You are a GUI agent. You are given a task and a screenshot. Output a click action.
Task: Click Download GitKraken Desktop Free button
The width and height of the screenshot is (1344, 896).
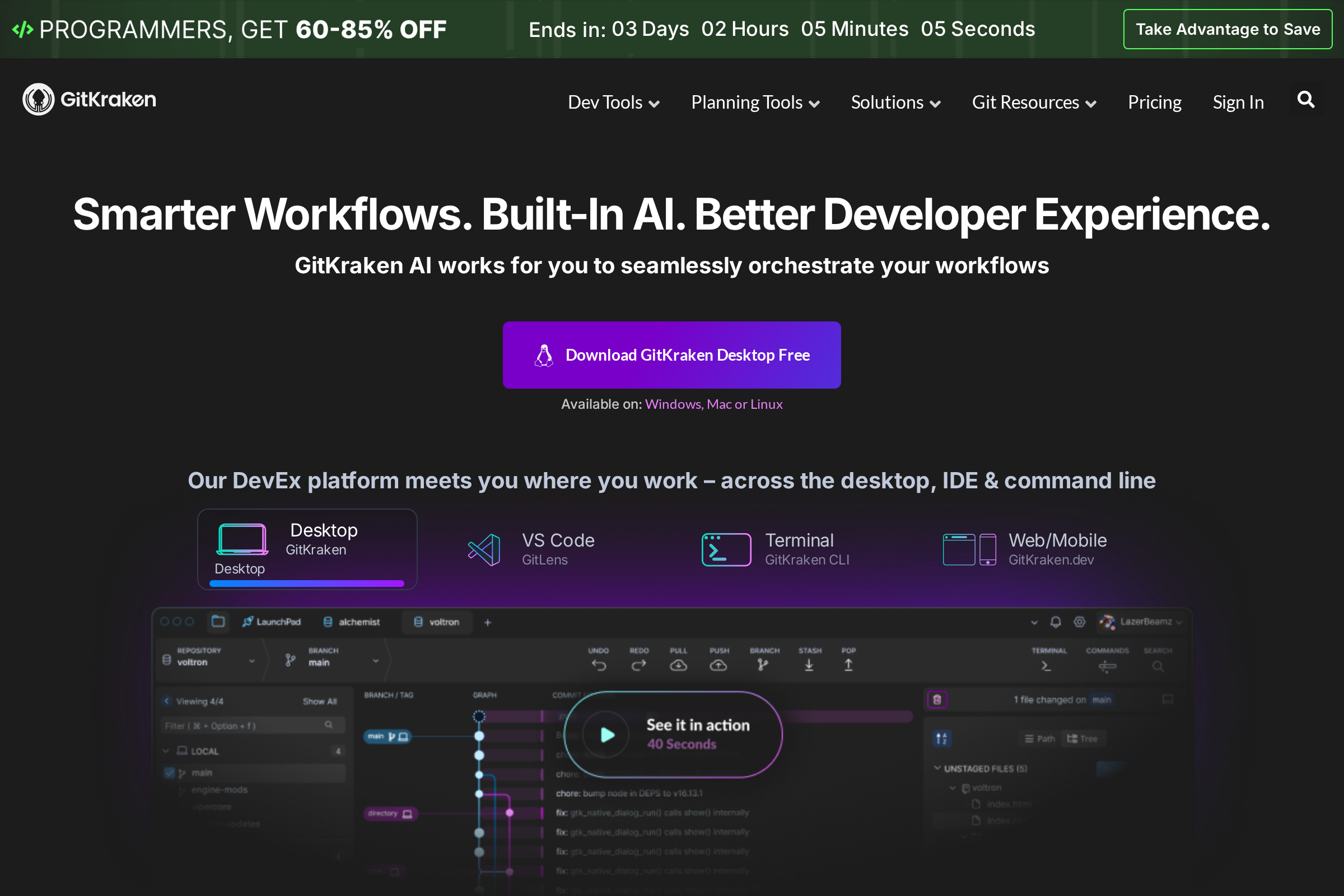click(x=671, y=355)
